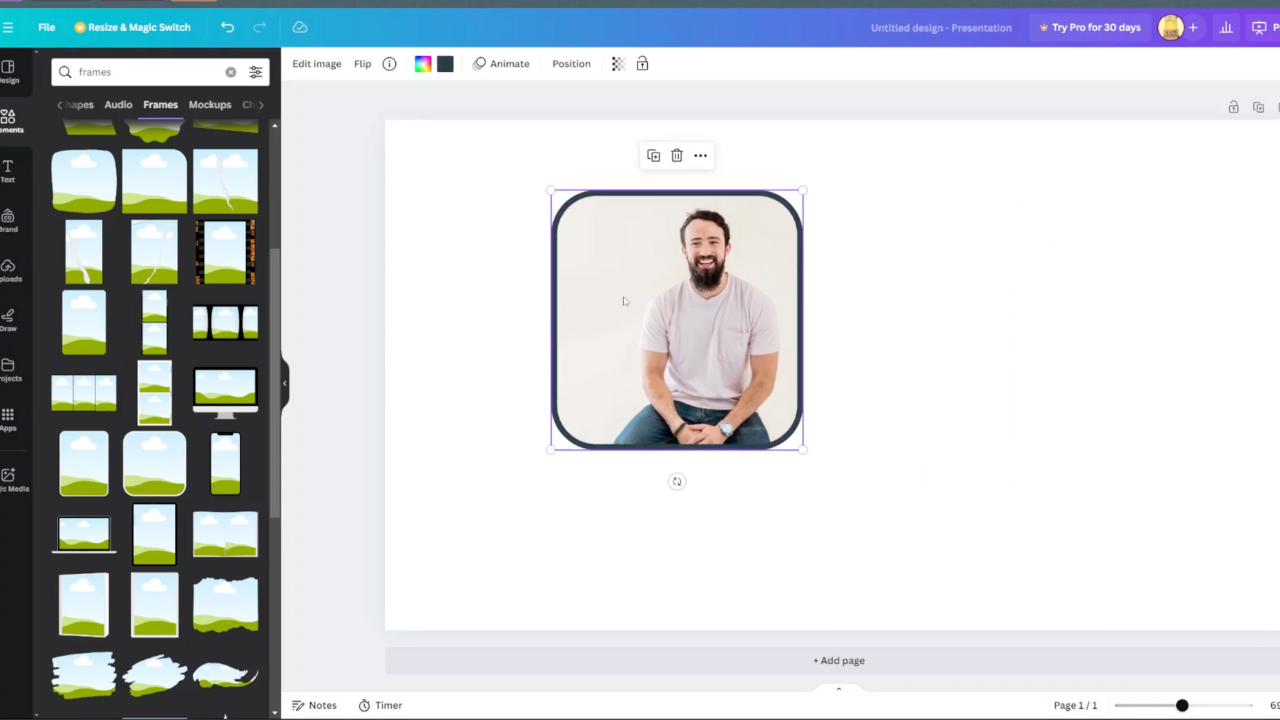Open the Position panel
Viewport: 1280px width, 720px height.
(x=571, y=64)
